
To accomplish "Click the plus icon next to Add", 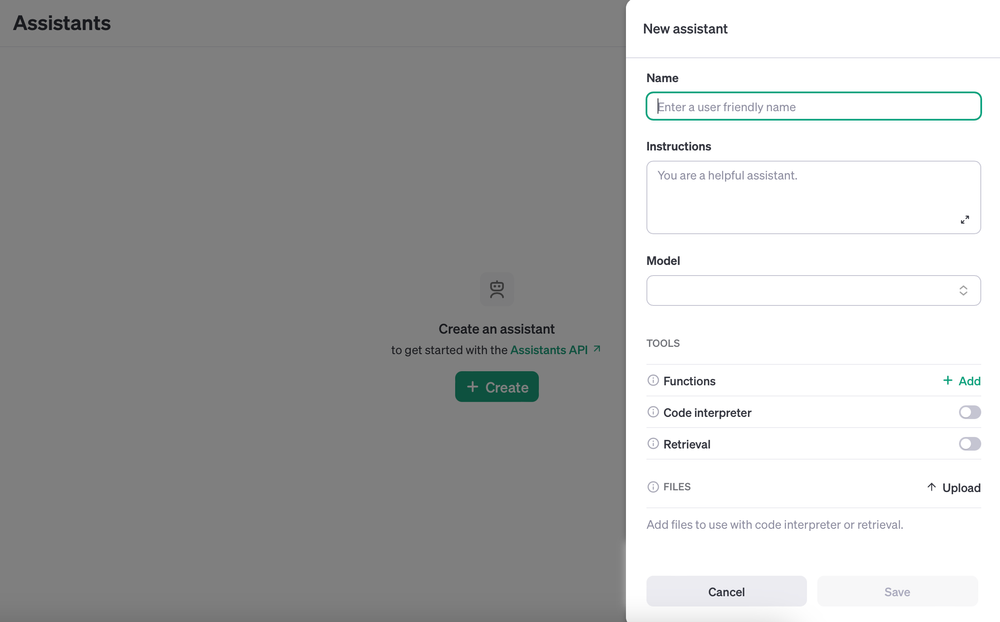I will [x=948, y=381].
